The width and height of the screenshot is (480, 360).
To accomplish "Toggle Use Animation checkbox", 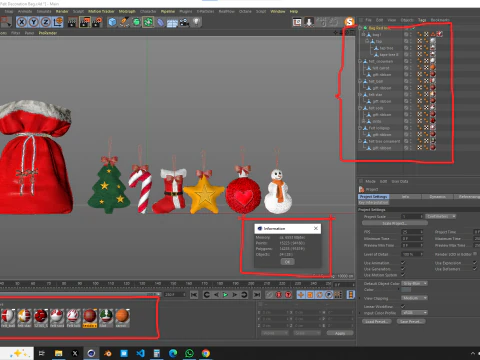I will (x=403, y=263).
